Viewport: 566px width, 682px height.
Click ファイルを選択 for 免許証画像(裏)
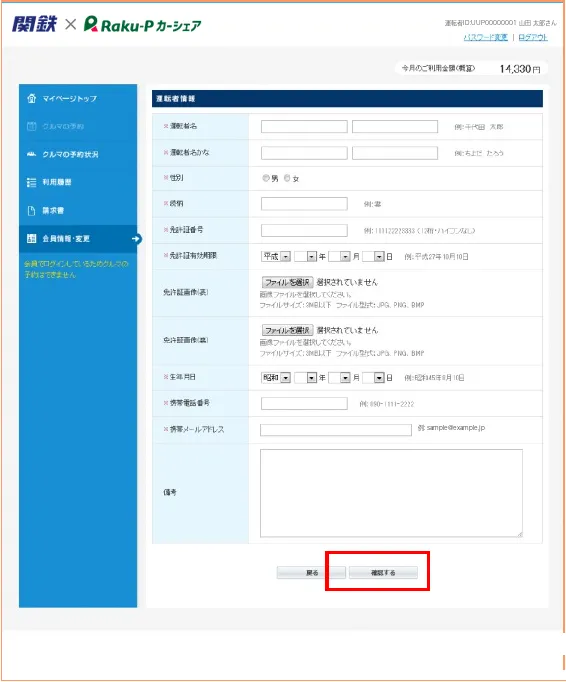click(287, 330)
